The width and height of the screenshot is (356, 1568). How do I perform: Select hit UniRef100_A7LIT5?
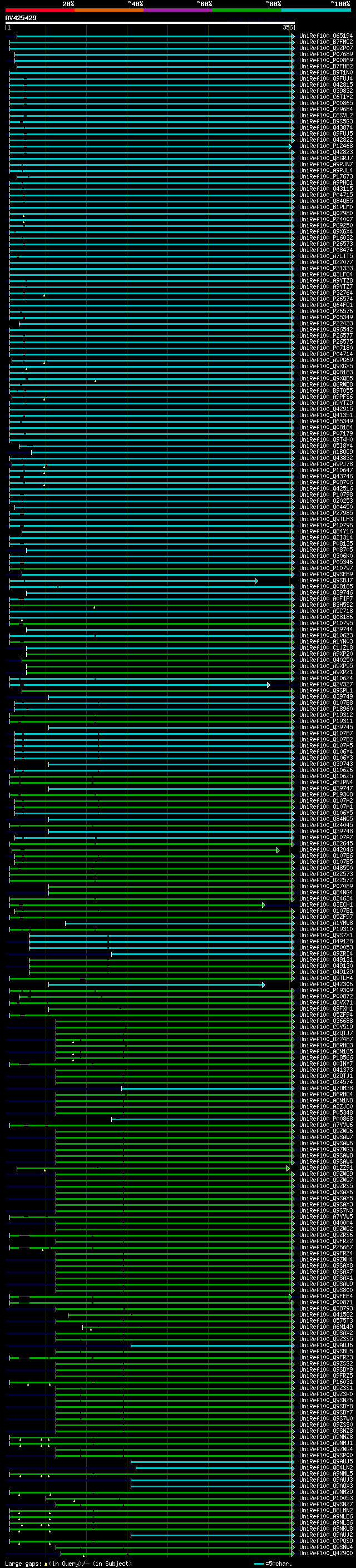click(326, 256)
